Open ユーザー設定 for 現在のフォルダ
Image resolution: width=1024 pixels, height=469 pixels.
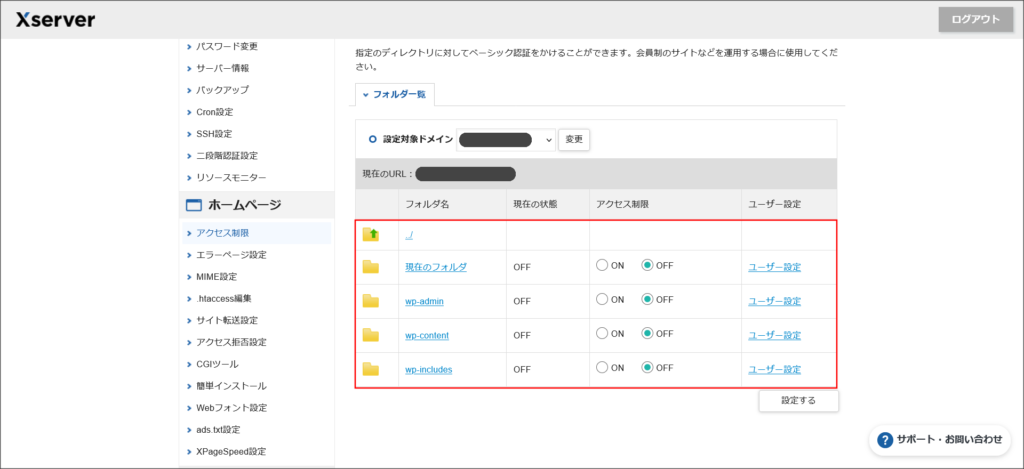point(775,267)
